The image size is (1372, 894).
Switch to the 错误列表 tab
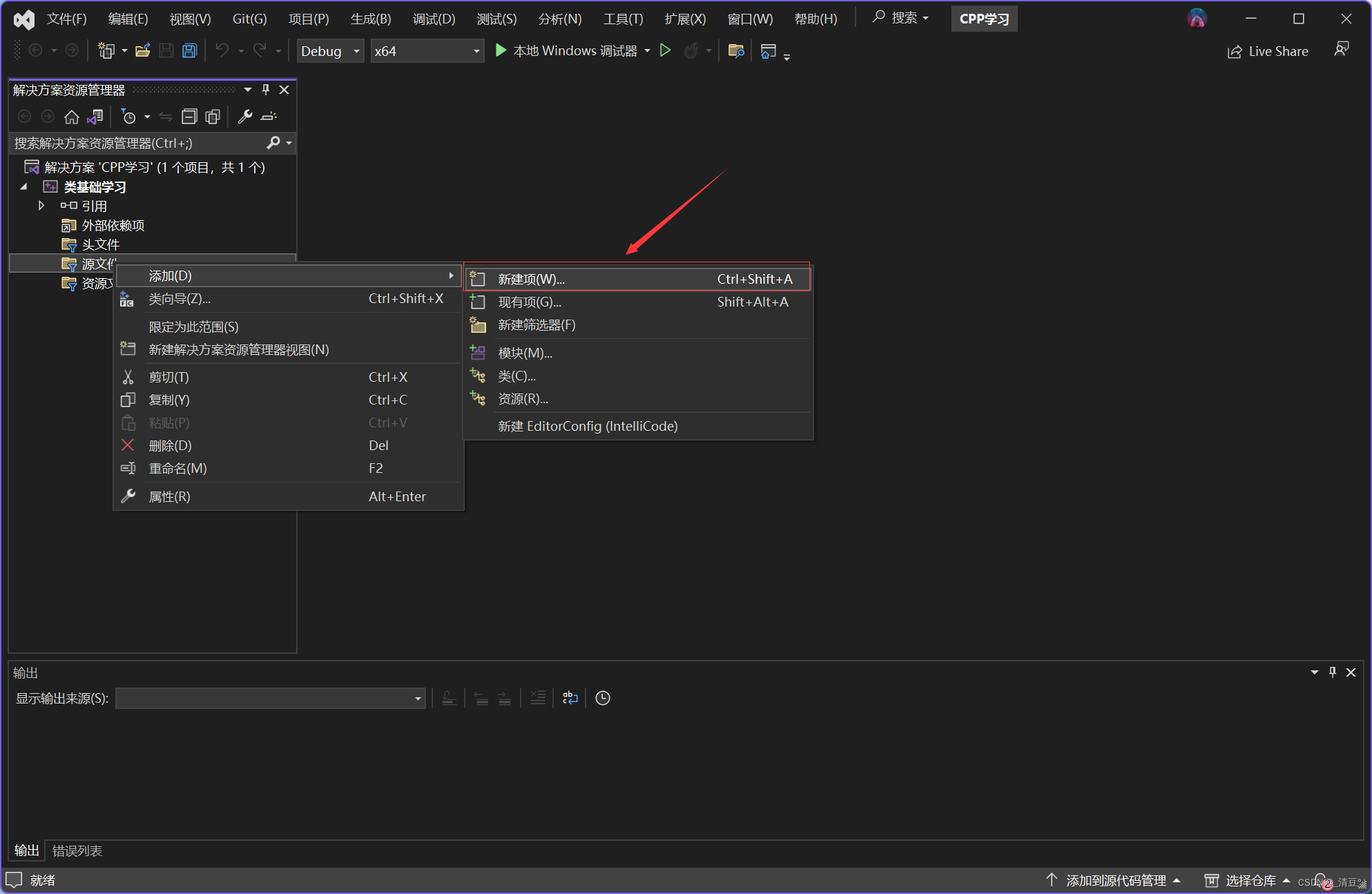pos(77,851)
